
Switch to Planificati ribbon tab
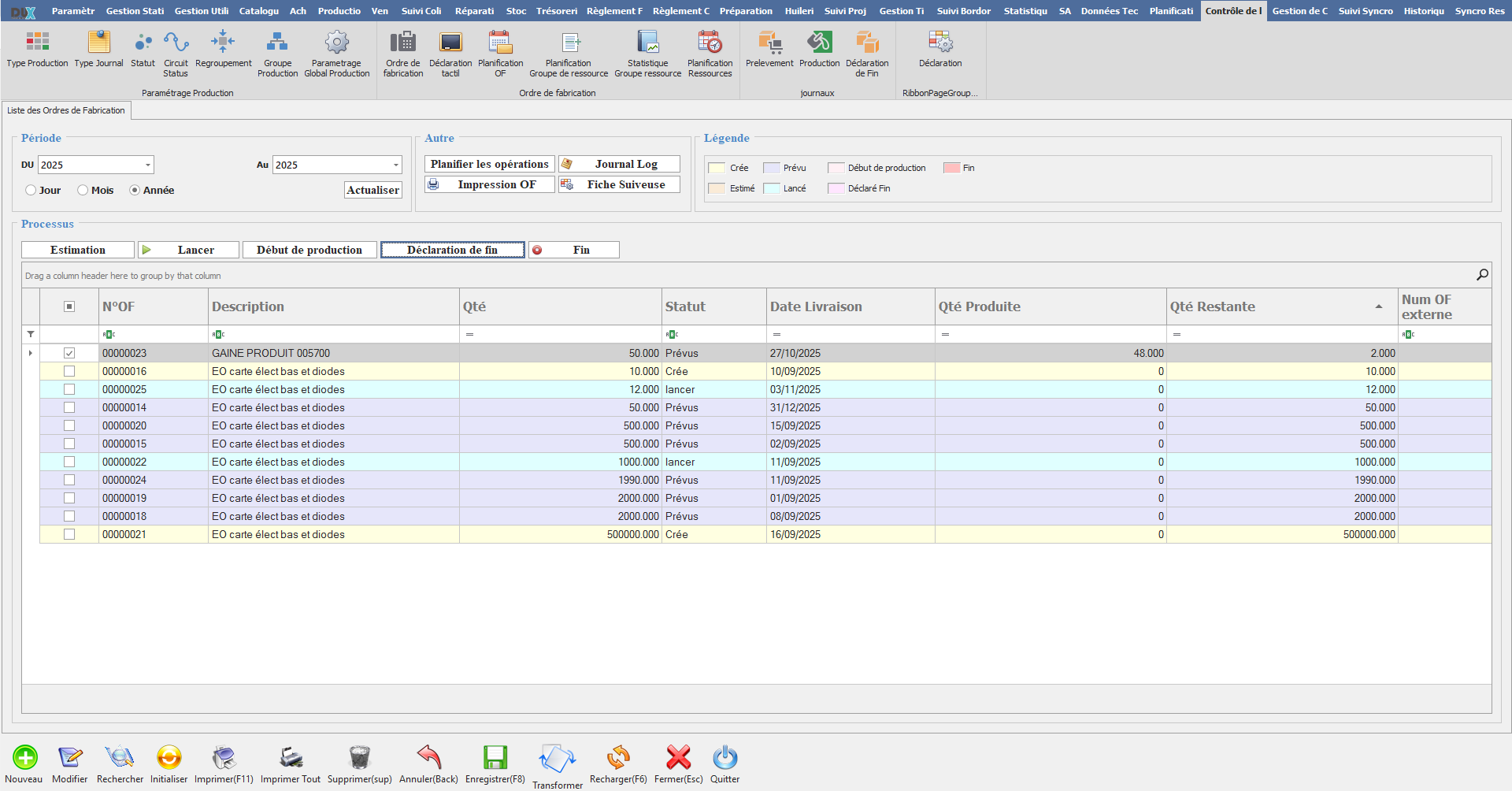1170,11
